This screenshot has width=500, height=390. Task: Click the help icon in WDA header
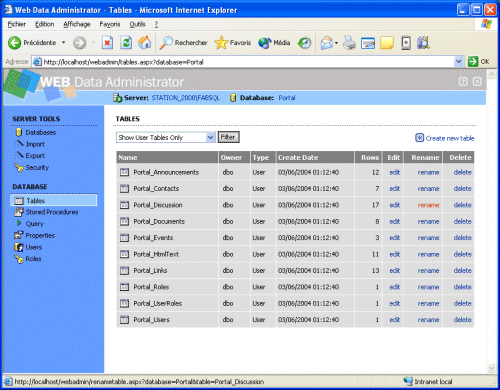click(x=463, y=82)
